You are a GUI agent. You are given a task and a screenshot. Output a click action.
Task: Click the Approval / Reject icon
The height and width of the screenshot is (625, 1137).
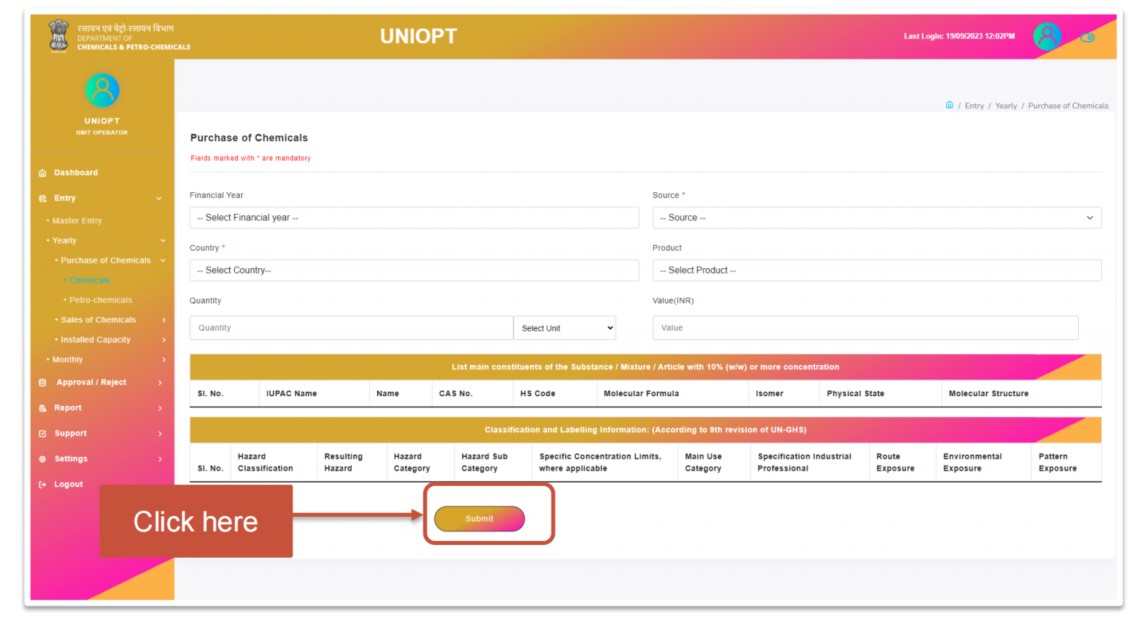pyautogui.click(x=42, y=383)
